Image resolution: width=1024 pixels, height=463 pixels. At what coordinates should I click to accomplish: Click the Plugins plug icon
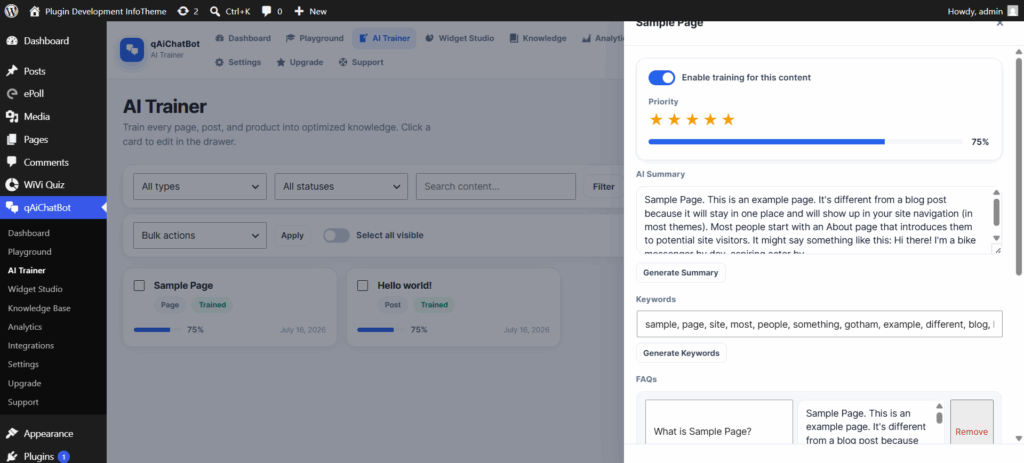point(12,456)
